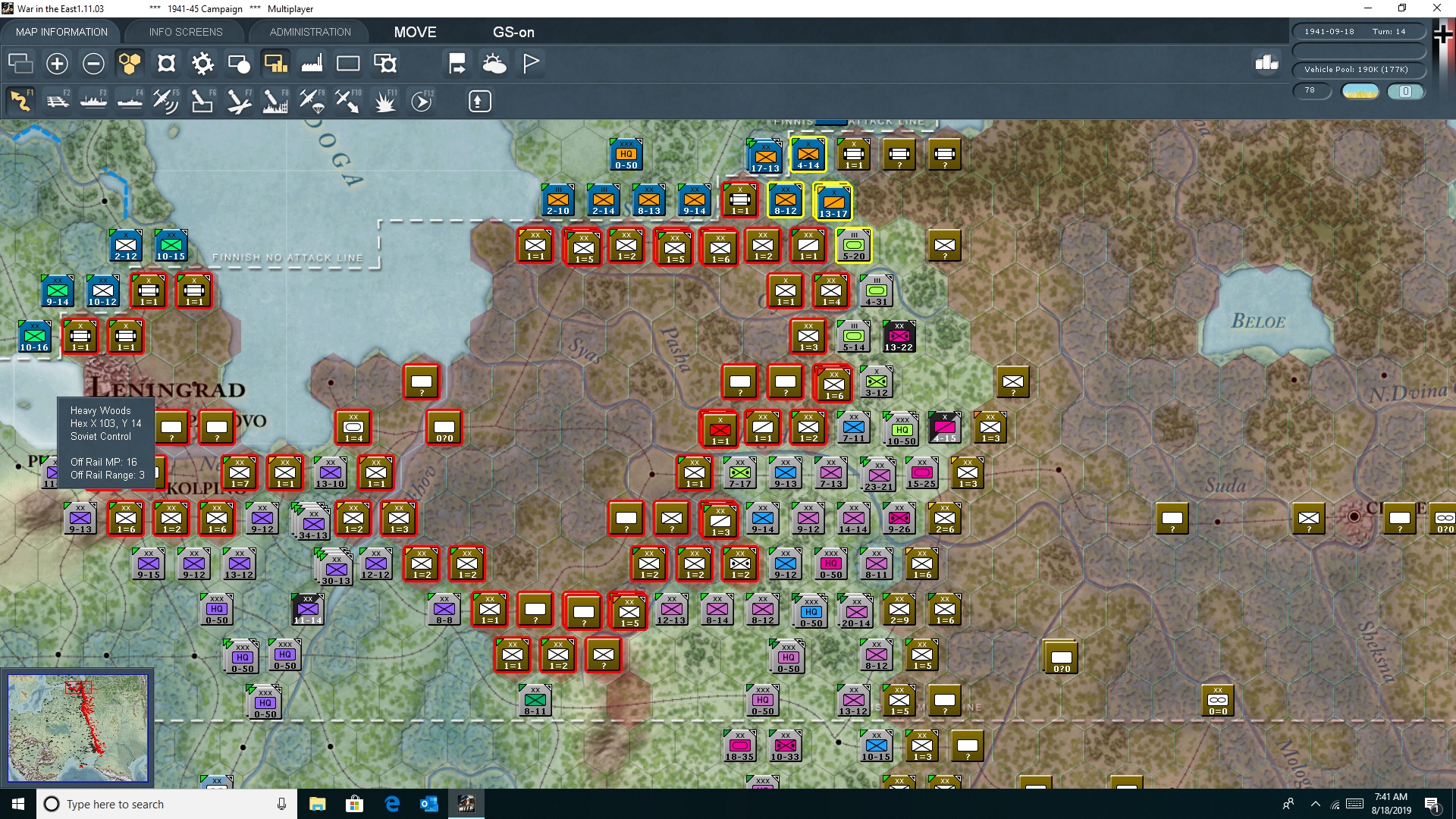This screenshot has width=1456, height=819.
Task: Select F5 air reconnaissance mode
Action: pyautogui.click(x=166, y=100)
